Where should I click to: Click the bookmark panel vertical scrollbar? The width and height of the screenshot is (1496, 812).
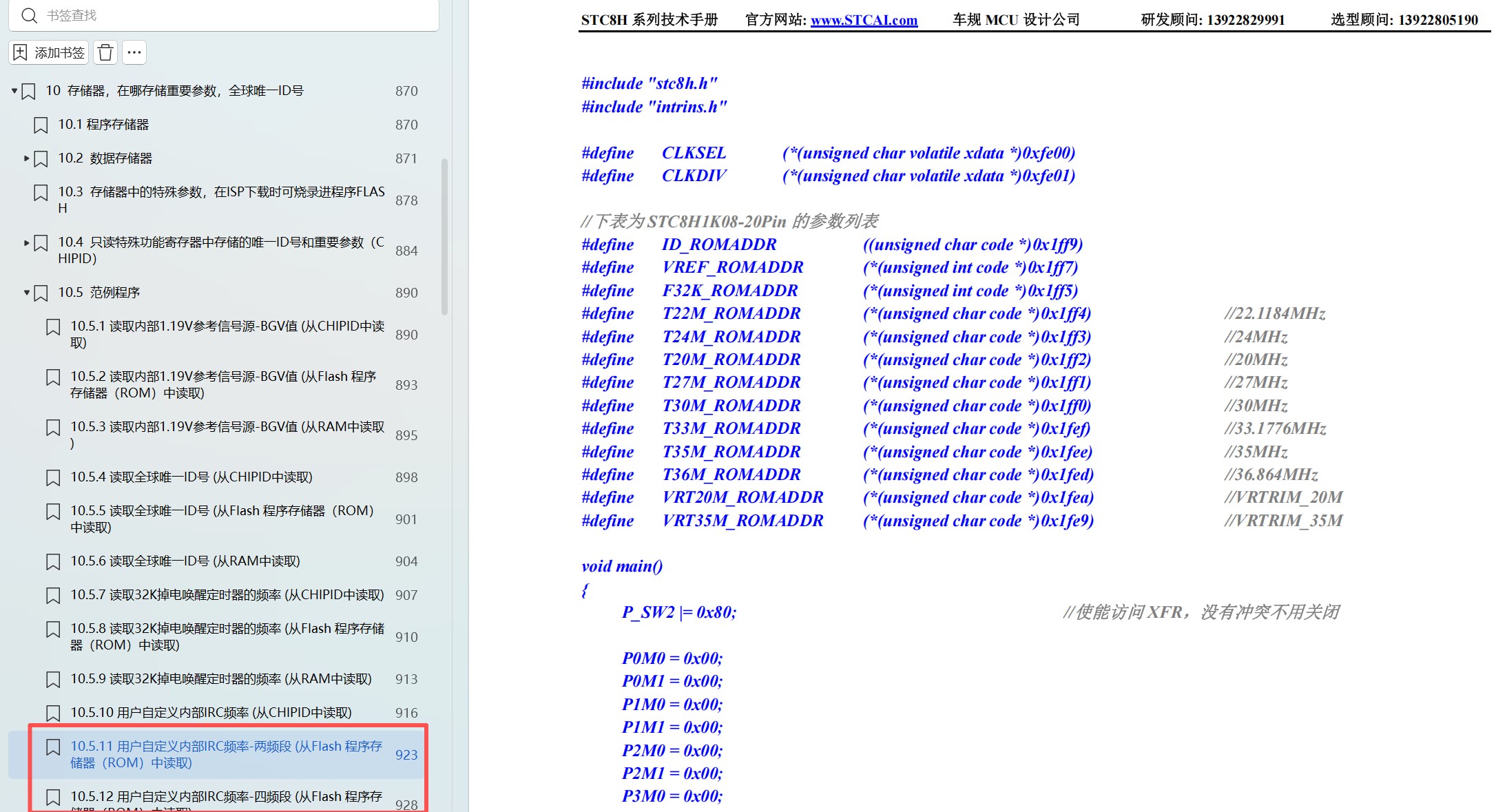pyautogui.click(x=445, y=238)
